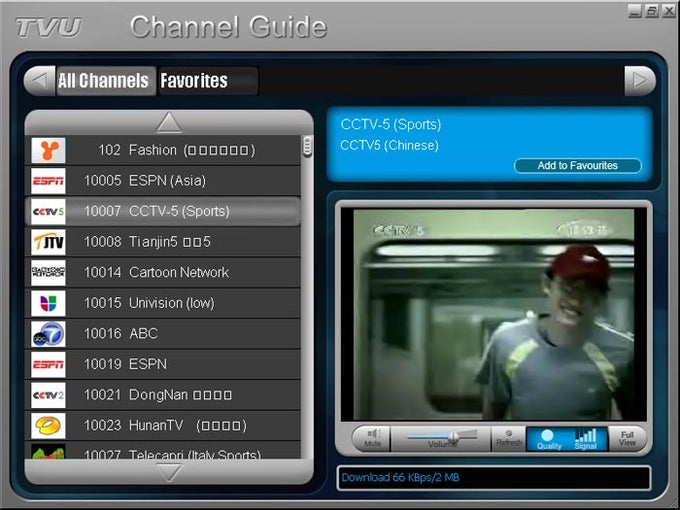
Task: Move channel list down with bottom arrow
Action: (169, 472)
